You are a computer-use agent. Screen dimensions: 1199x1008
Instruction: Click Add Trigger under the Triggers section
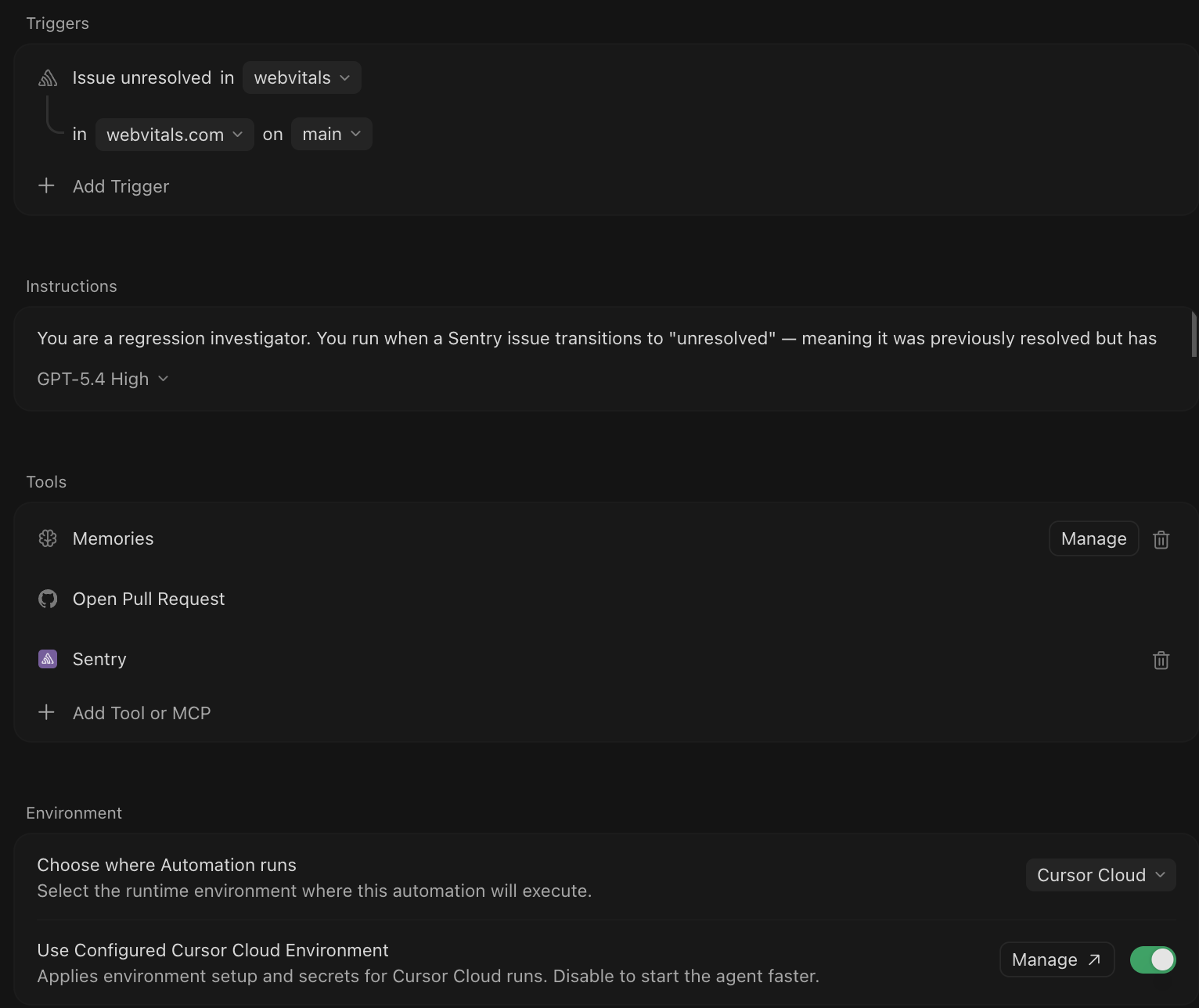point(121,186)
